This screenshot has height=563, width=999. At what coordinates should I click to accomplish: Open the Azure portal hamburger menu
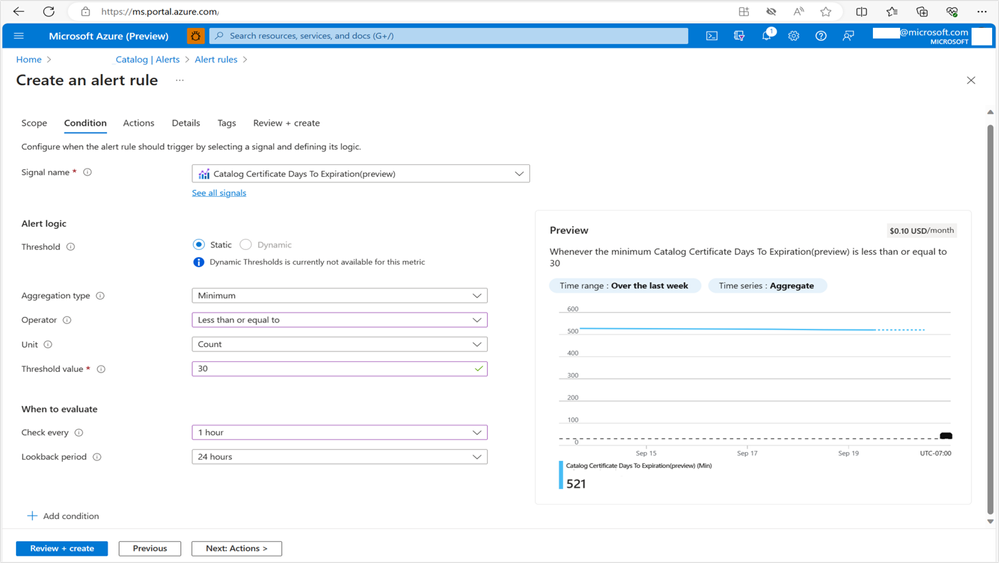point(19,36)
